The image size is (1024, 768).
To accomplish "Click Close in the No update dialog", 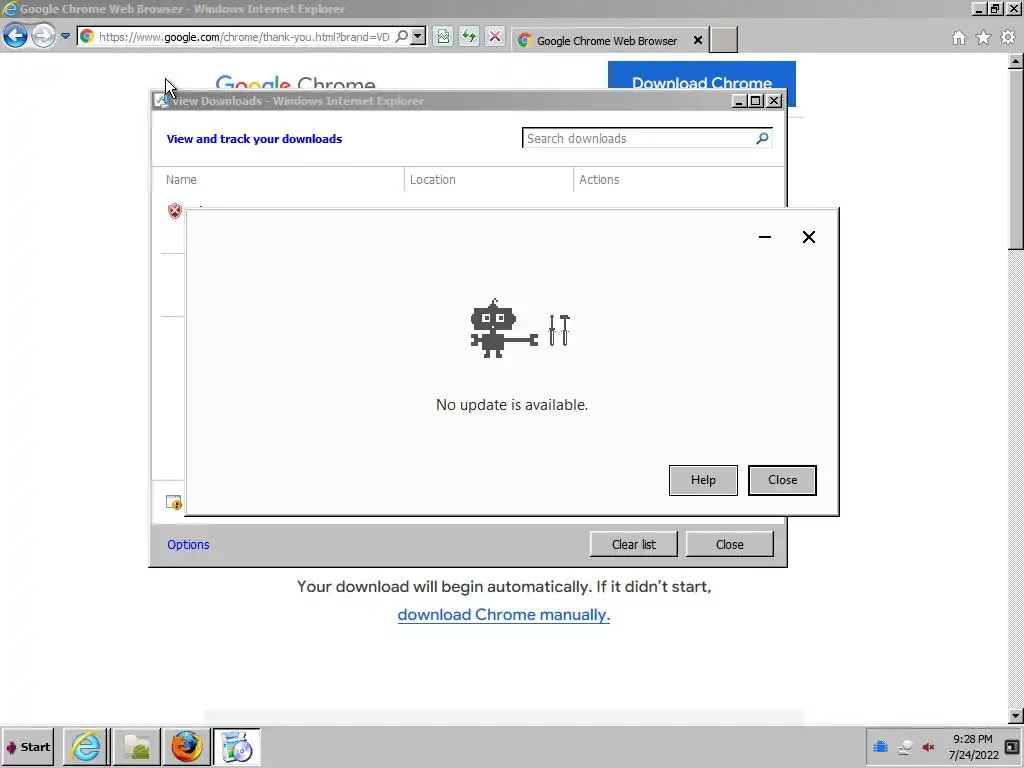I will 782,480.
